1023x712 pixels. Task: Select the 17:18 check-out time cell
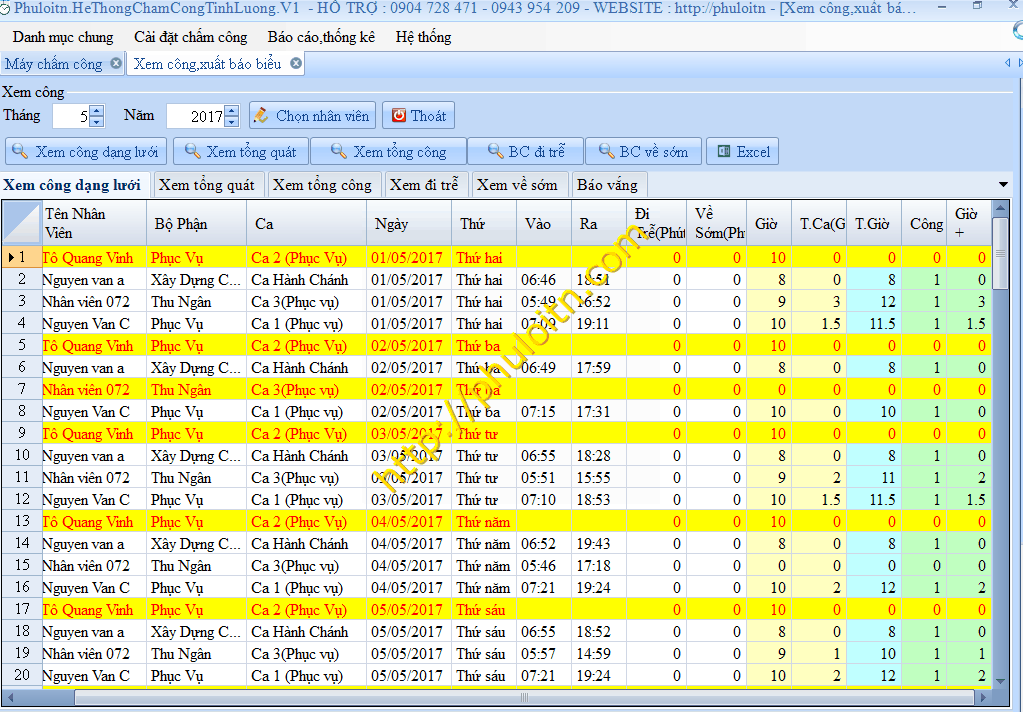coord(598,566)
